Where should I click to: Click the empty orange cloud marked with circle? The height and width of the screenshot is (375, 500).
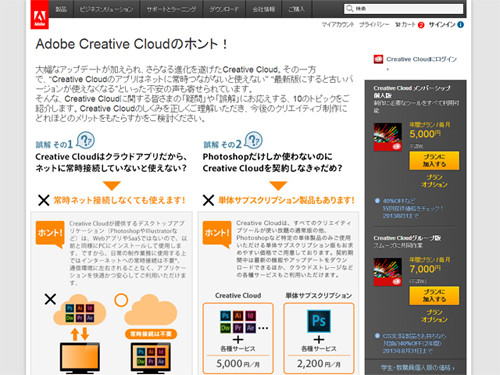click(150, 310)
